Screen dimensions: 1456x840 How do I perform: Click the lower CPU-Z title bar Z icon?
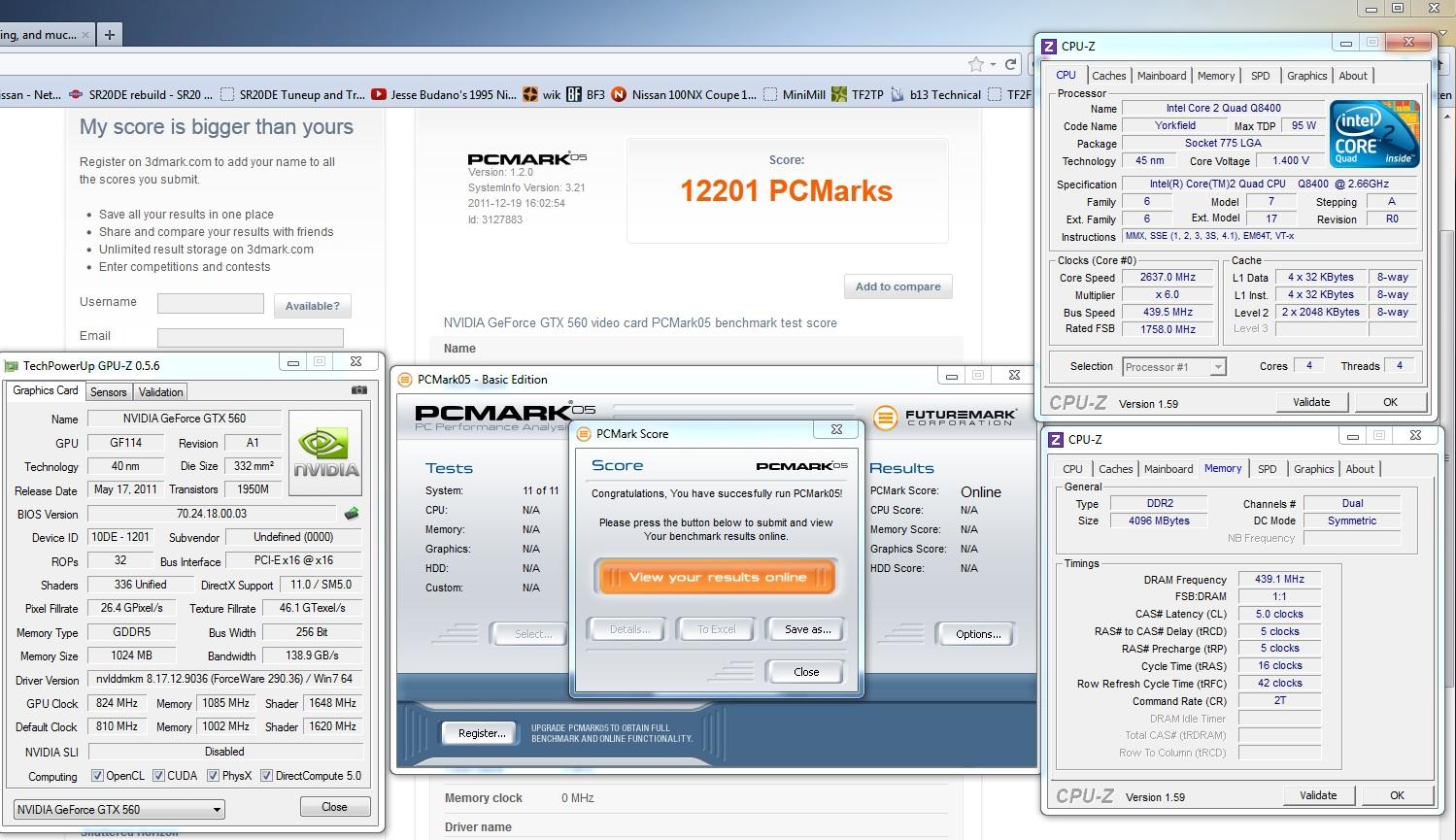tap(1056, 439)
